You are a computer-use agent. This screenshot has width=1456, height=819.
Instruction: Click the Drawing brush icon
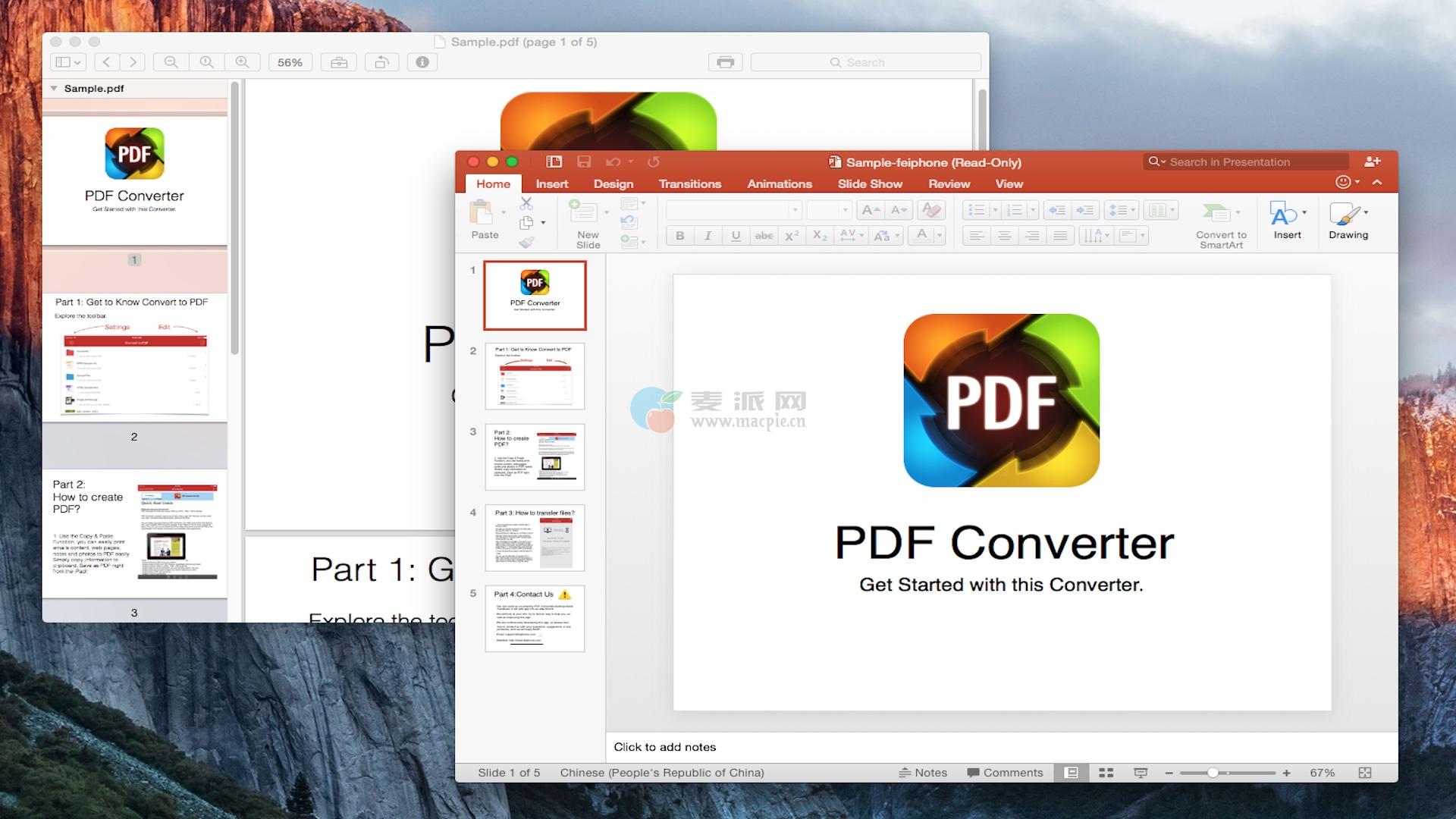pyautogui.click(x=1345, y=215)
